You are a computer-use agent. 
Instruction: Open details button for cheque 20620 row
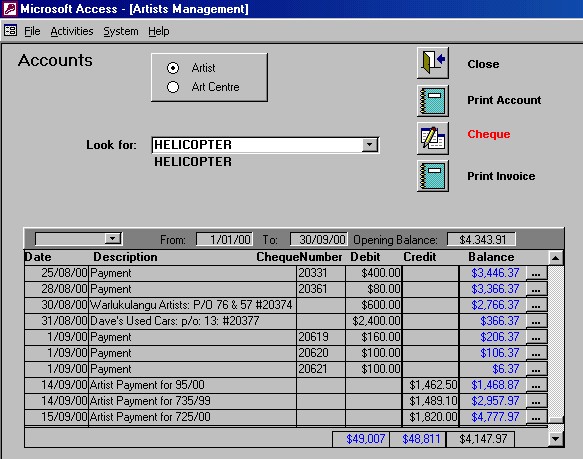click(536, 353)
